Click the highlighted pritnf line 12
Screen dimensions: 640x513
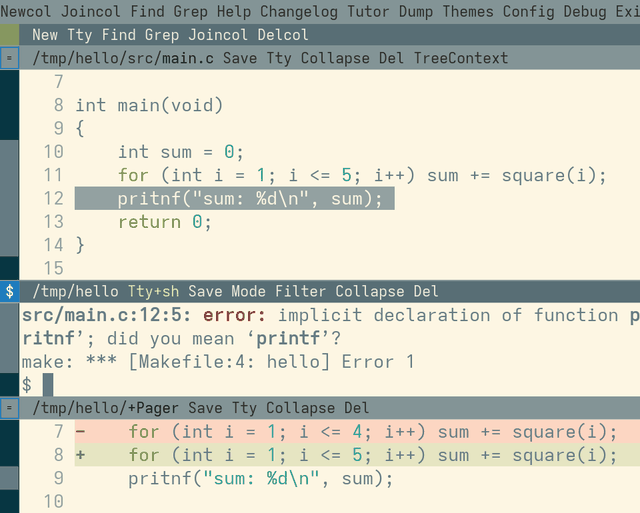234,199
